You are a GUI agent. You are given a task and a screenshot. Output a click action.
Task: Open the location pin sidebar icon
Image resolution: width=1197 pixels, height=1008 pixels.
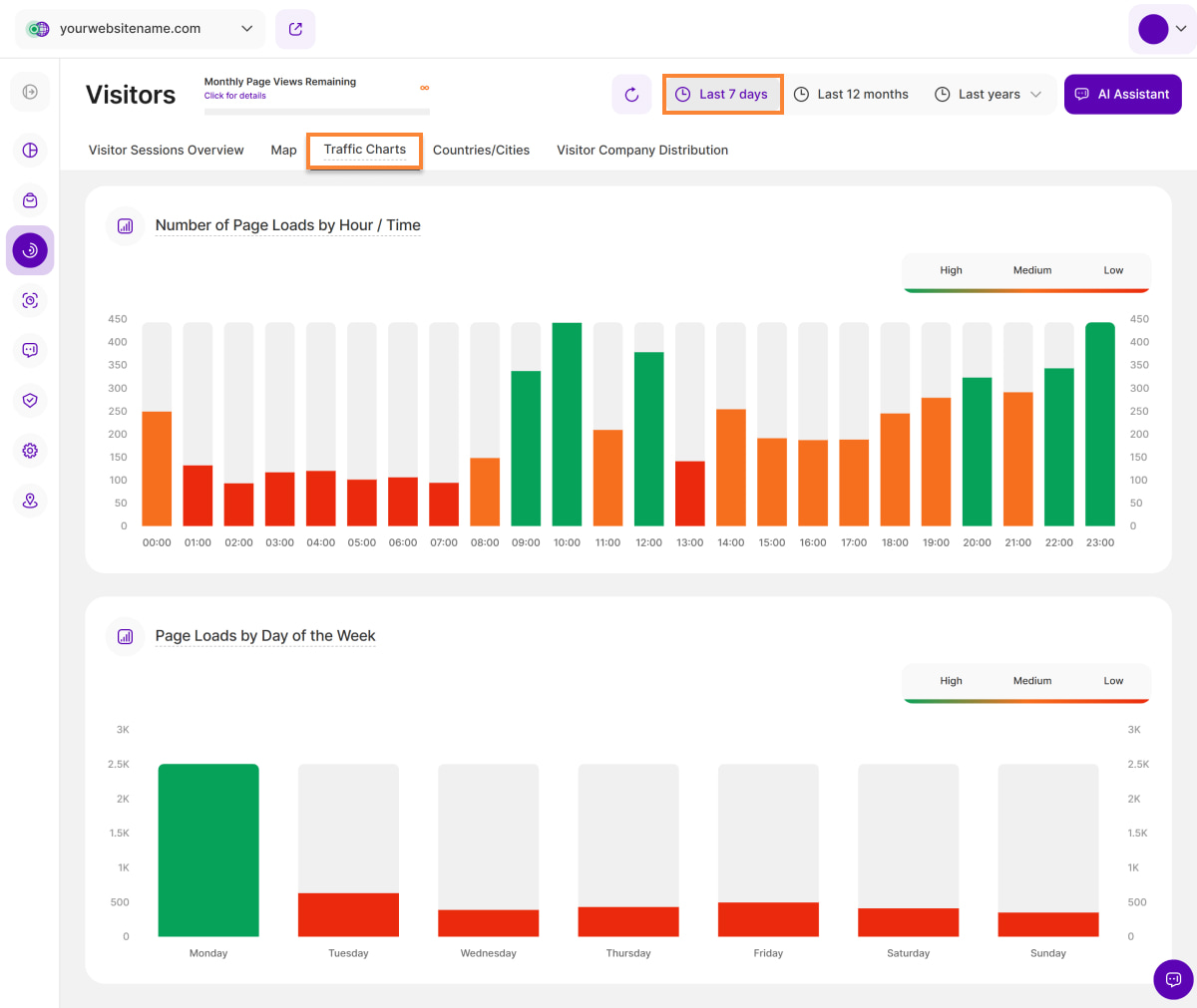[x=30, y=501]
